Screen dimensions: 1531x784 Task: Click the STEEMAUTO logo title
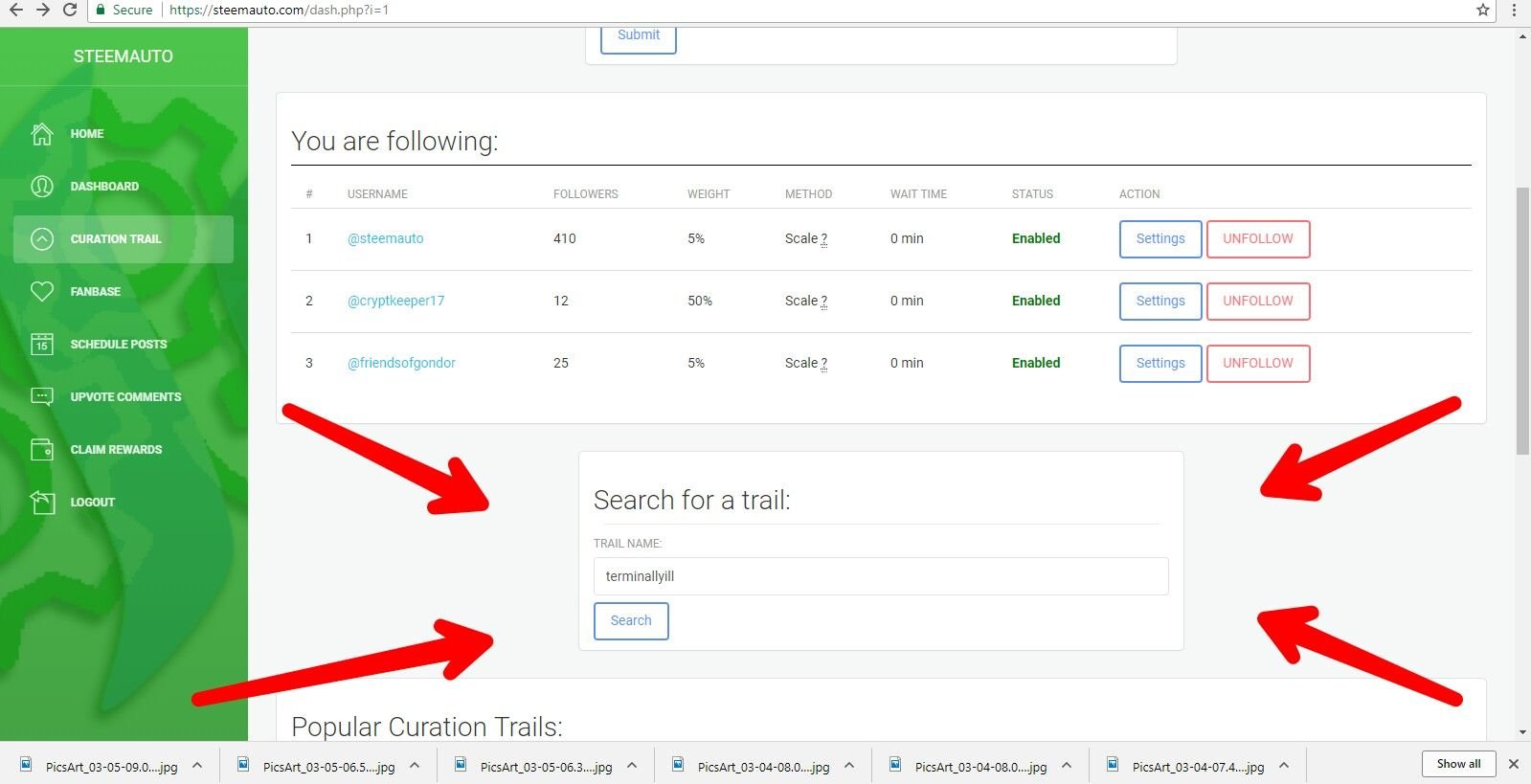click(124, 56)
